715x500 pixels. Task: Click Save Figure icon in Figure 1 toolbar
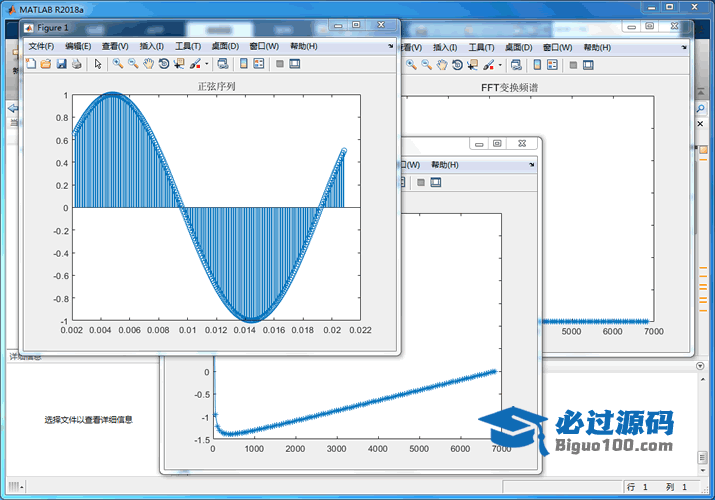point(62,64)
